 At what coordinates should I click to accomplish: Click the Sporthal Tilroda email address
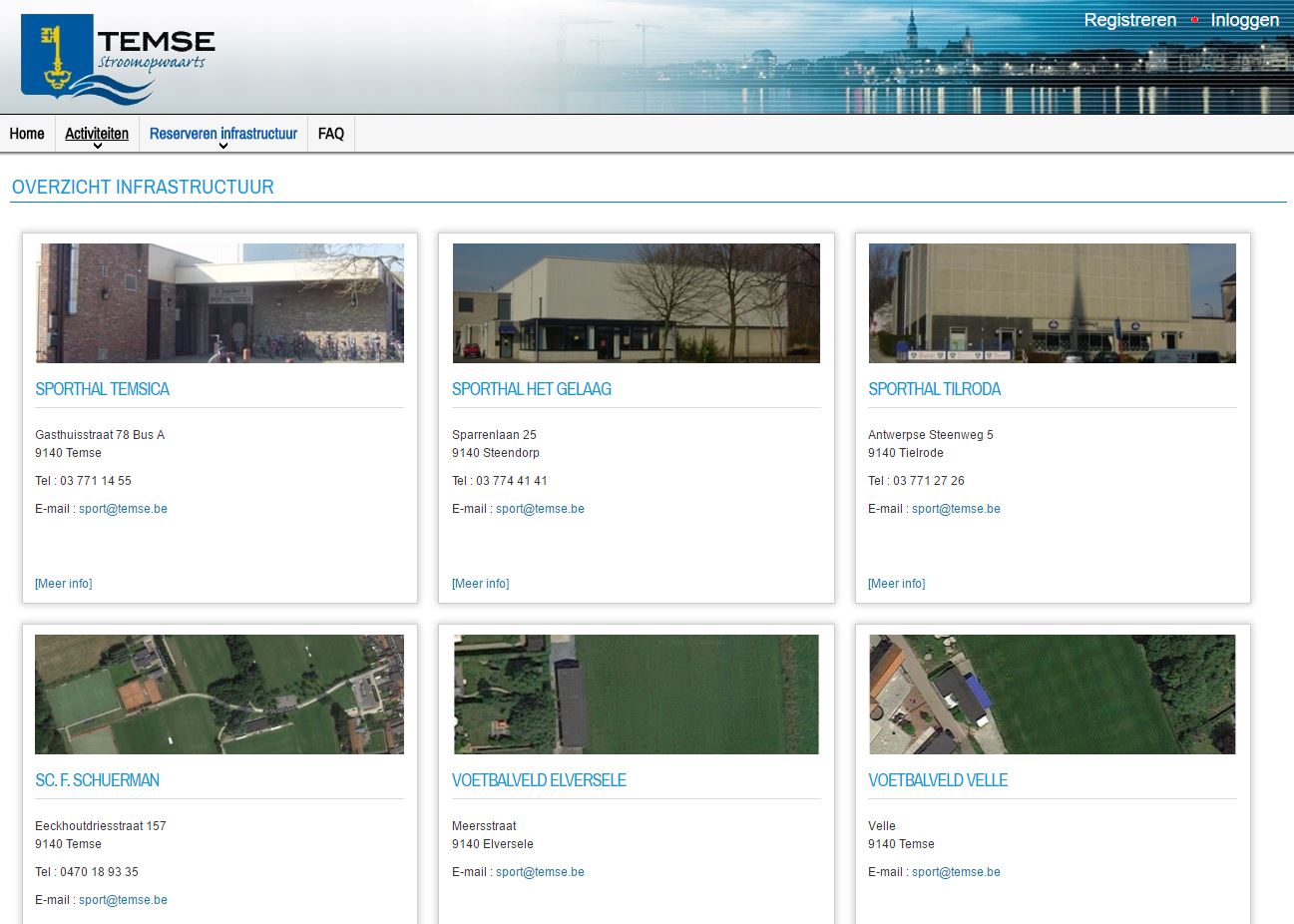956,509
